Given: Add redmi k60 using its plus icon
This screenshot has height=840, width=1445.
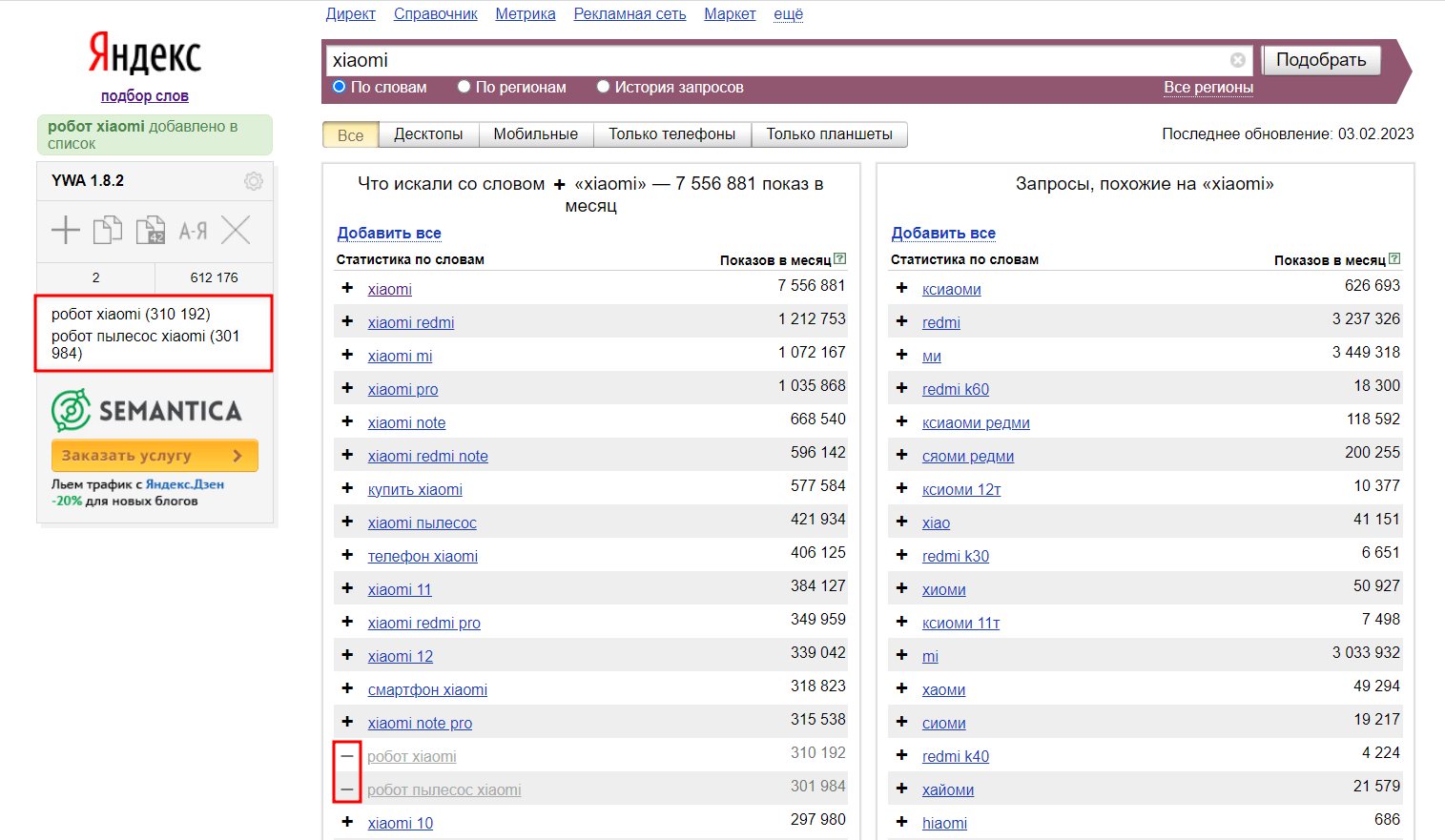Looking at the screenshot, I should (x=901, y=388).
